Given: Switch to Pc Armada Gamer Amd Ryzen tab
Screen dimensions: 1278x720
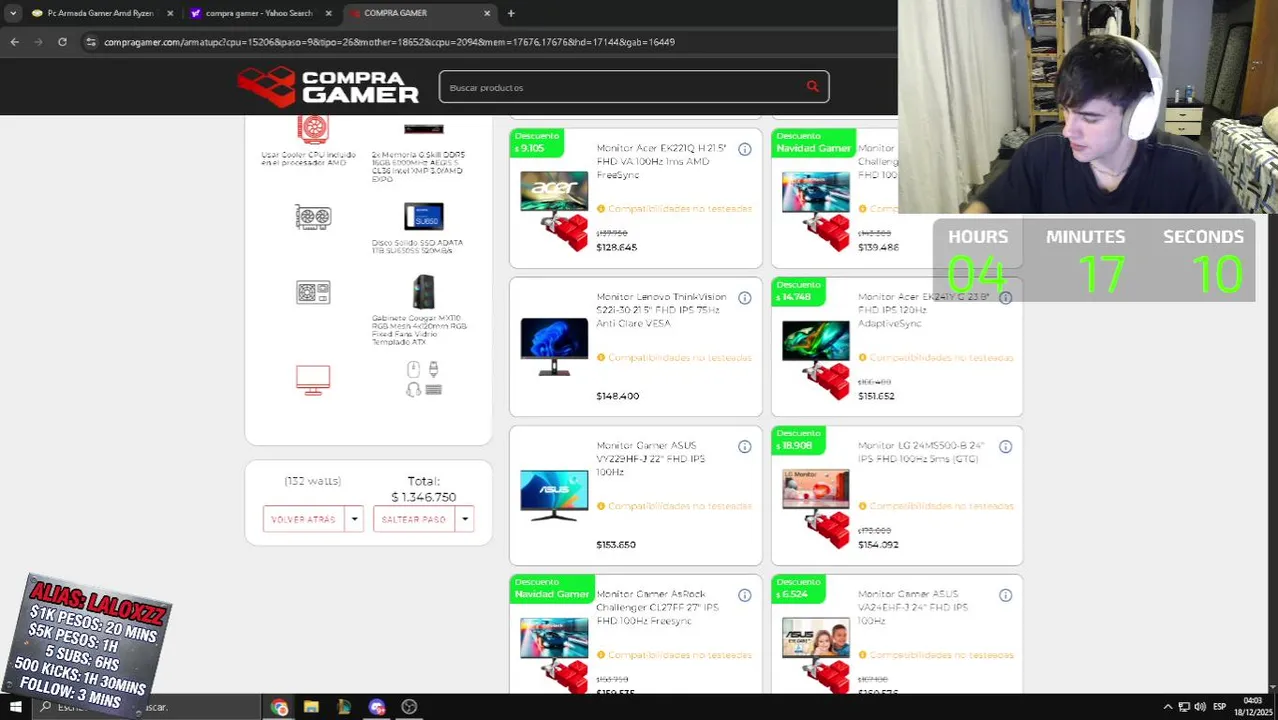Looking at the screenshot, I should tap(100, 13).
